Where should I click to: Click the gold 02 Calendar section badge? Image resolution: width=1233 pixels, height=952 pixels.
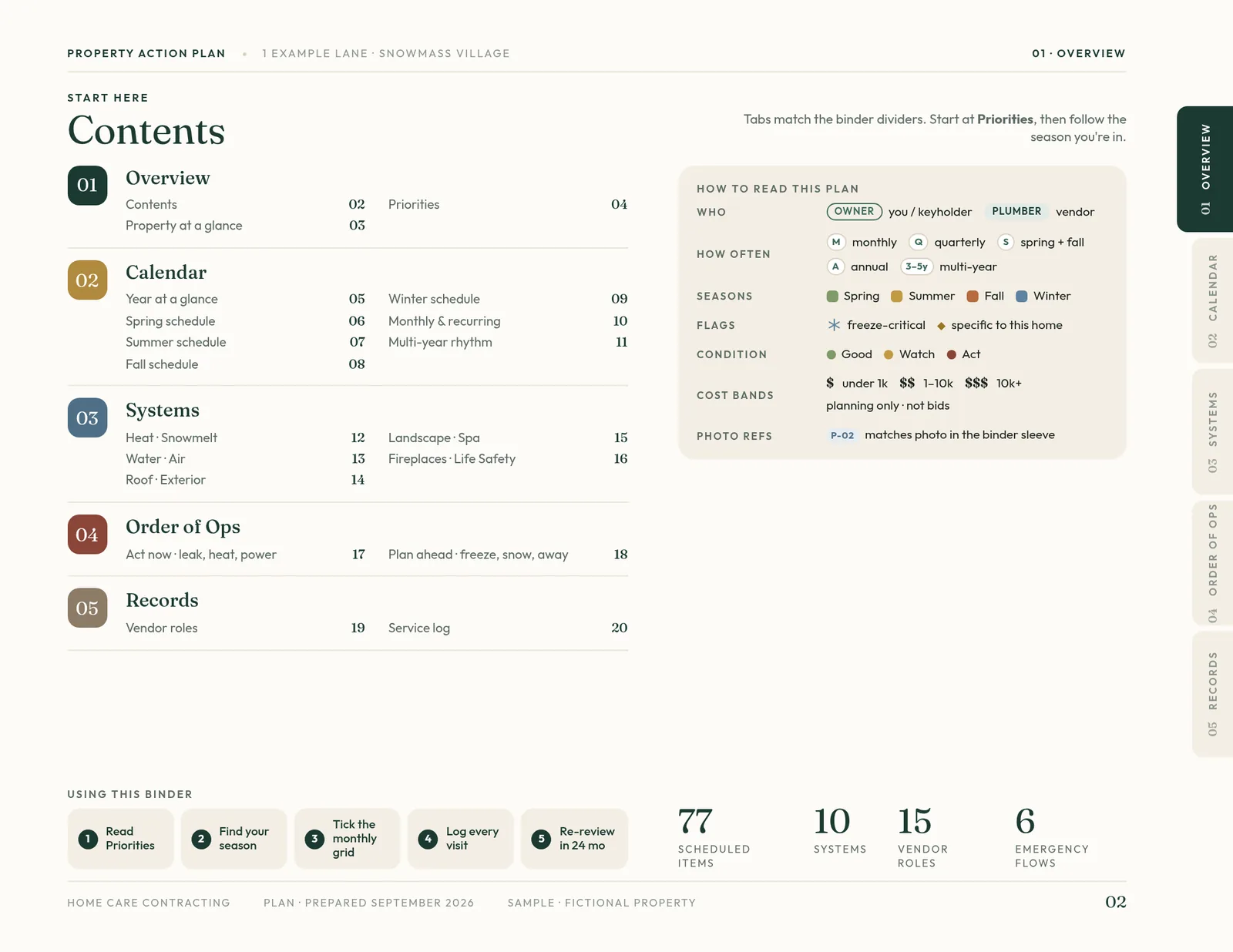click(x=87, y=280)
